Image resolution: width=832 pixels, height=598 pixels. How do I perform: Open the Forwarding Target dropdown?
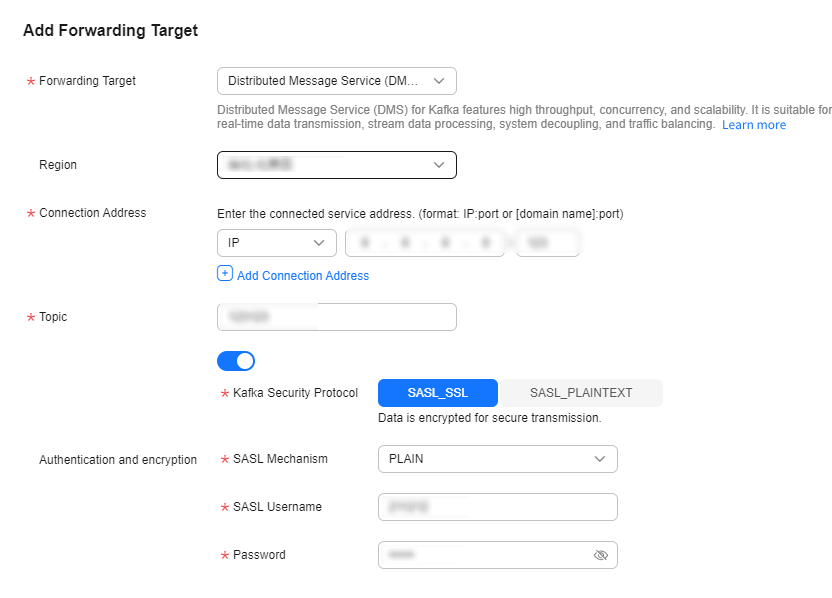tap(337, 81)
